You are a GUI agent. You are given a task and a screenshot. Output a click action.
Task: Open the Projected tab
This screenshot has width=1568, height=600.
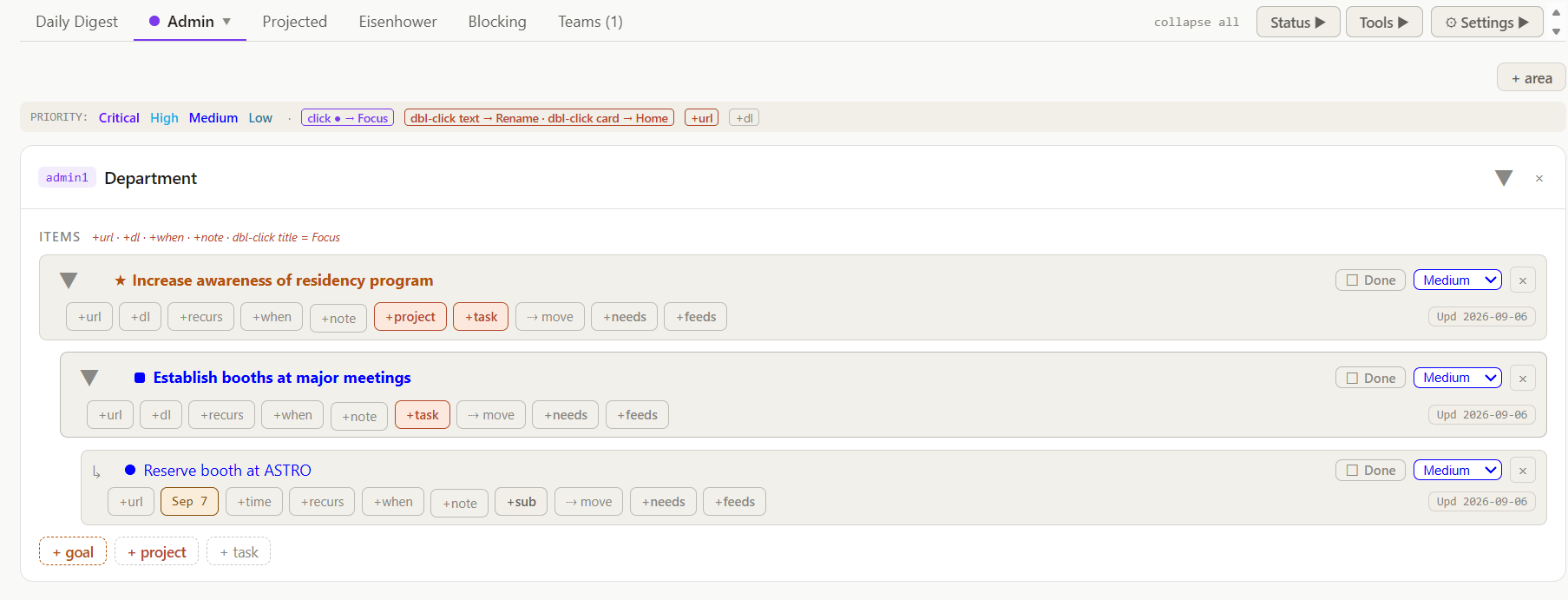[x=295, y=22]
